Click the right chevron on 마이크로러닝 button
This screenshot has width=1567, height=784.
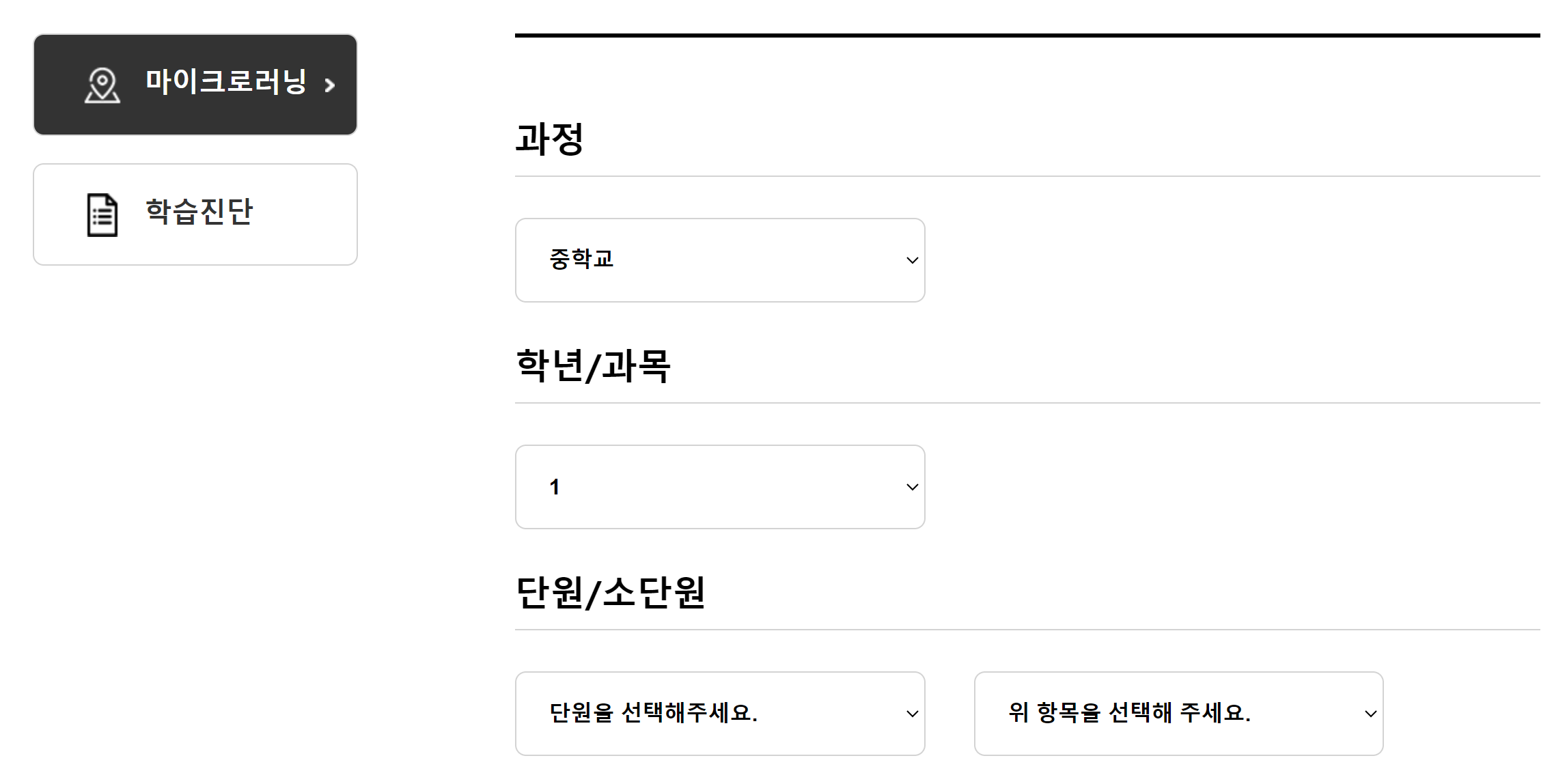pos(330,85)
